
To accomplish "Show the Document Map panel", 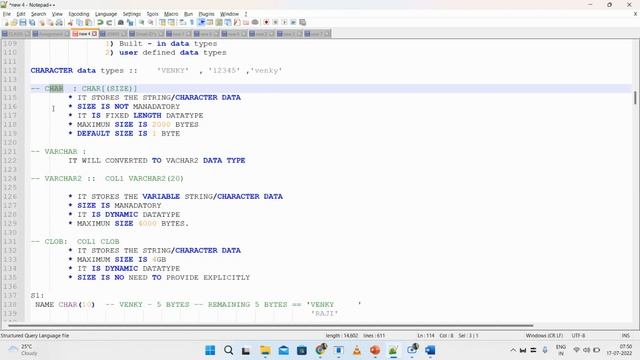I will 219,22.
